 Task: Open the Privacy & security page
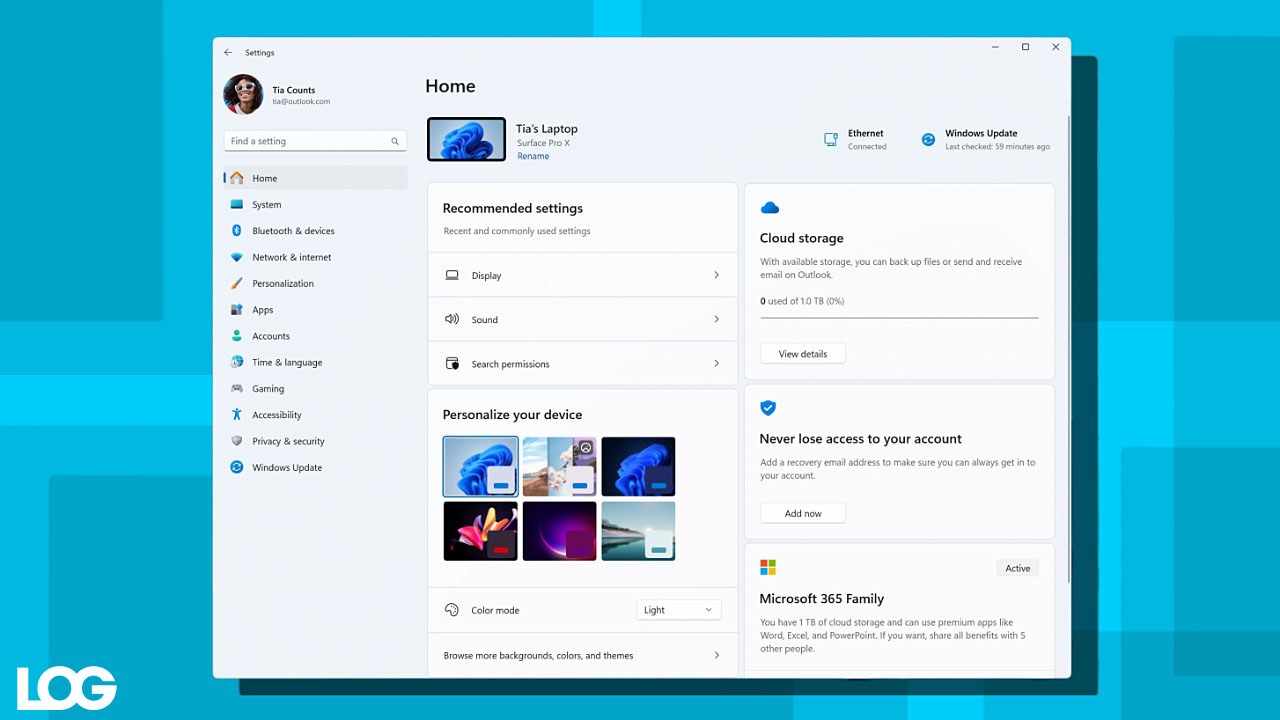[315, 441]
